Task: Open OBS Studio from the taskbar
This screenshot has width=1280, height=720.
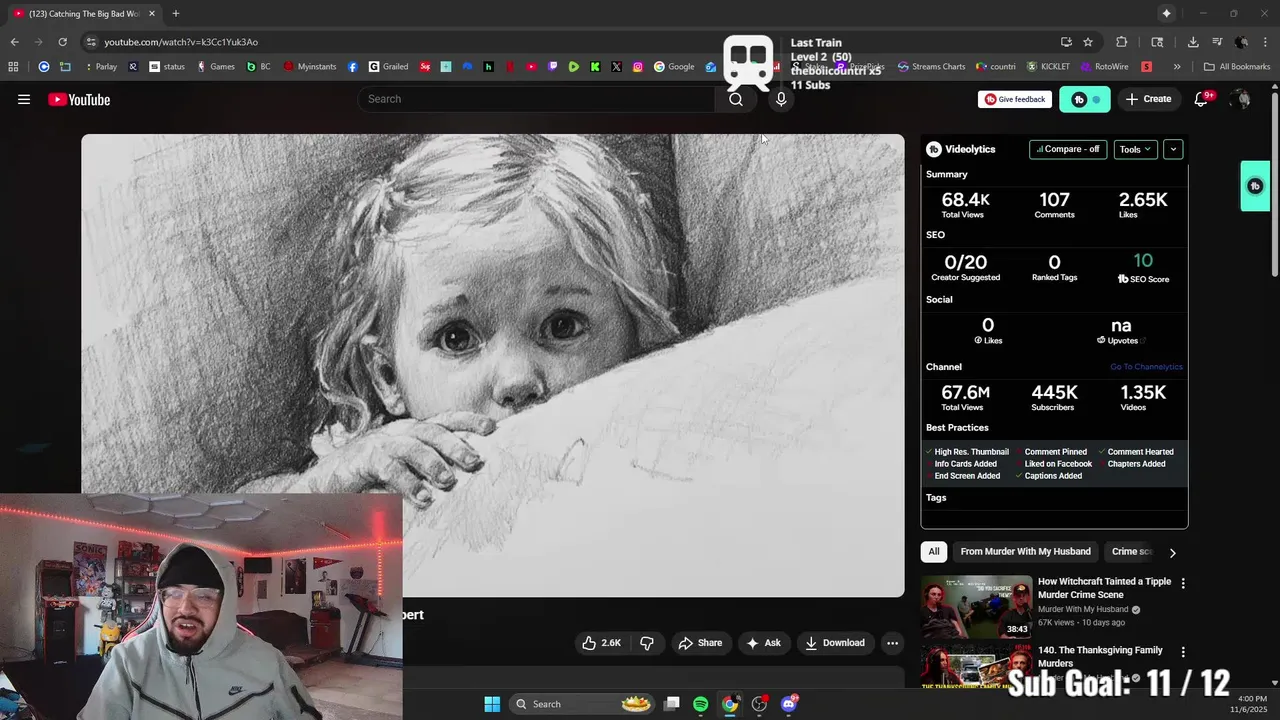Action: point(760,704)
